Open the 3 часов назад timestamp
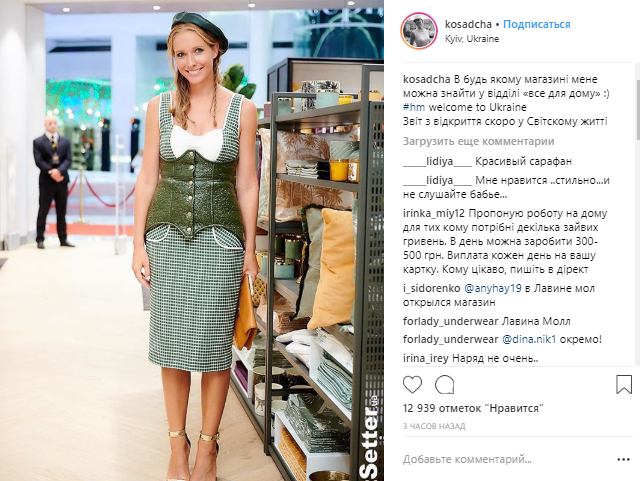640x481 pixels. 434,426
